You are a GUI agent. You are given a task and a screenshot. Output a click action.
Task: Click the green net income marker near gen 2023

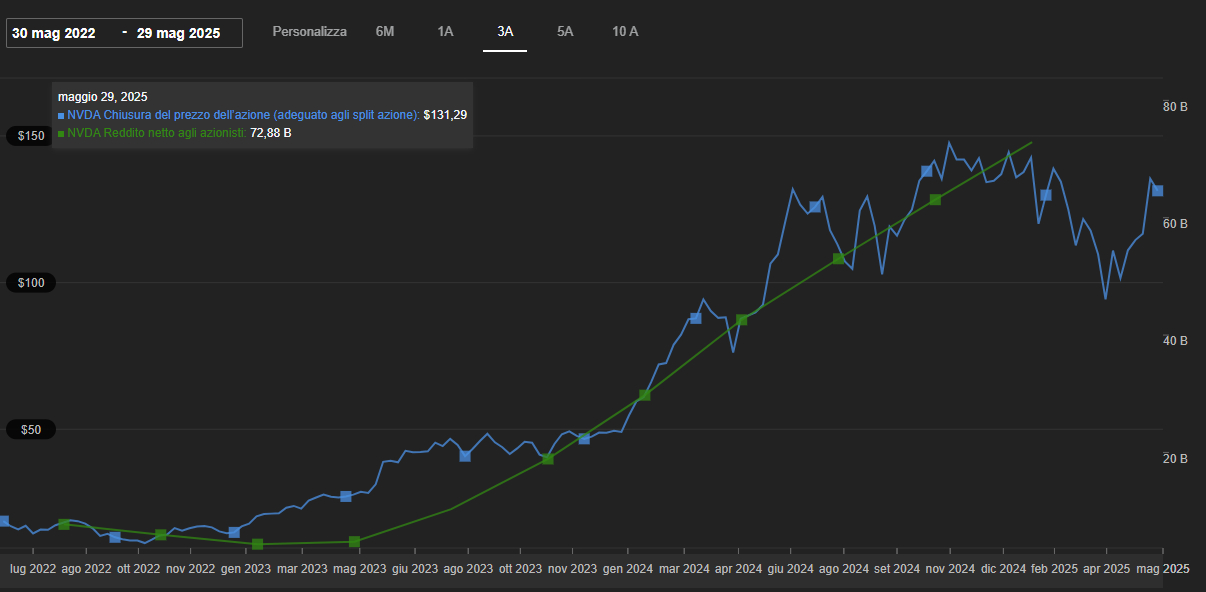(x=258, y=544)
